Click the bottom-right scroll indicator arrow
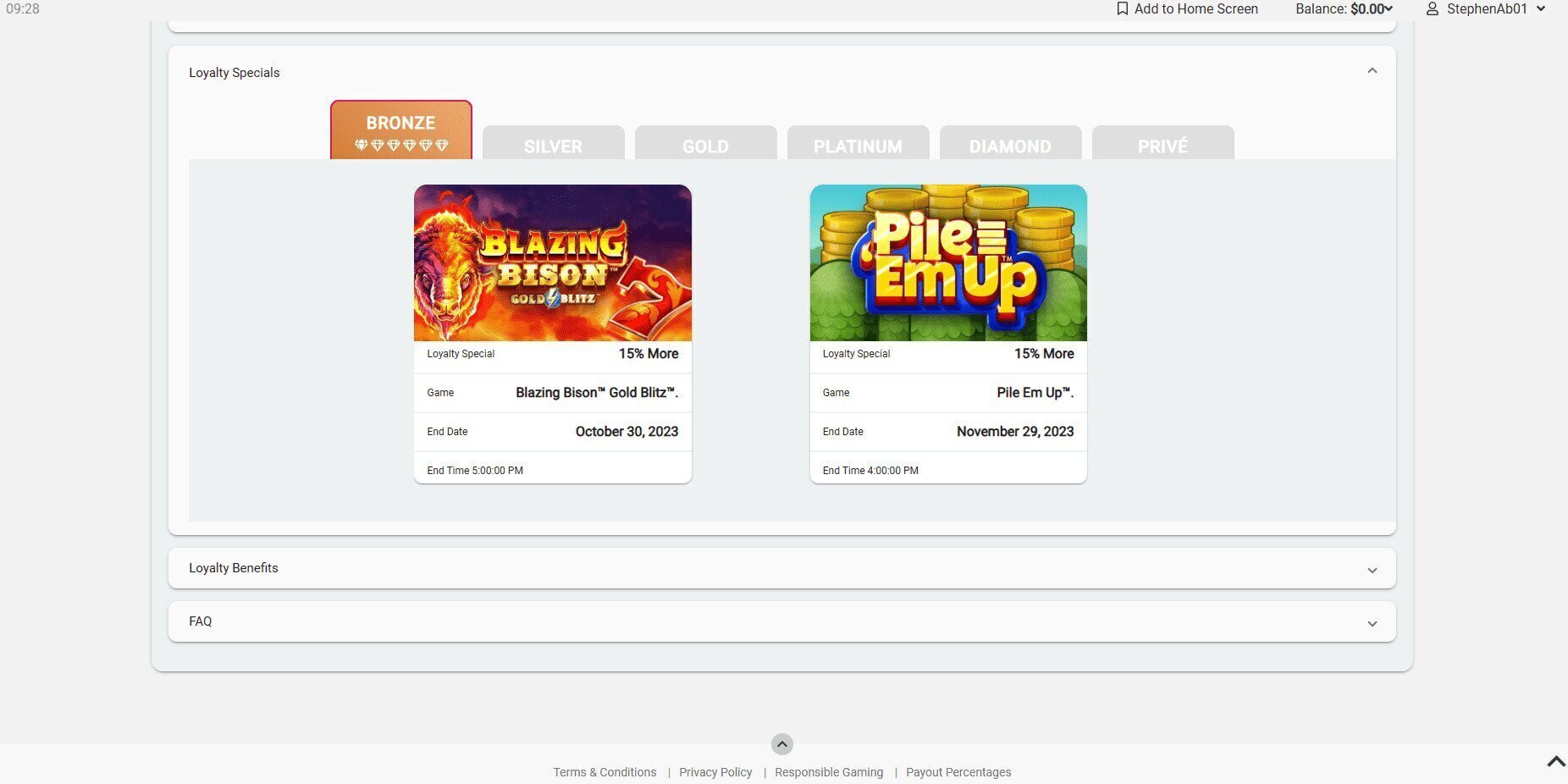The width and height of the screenshot is (1568, 784). (x=1554, y=760)
